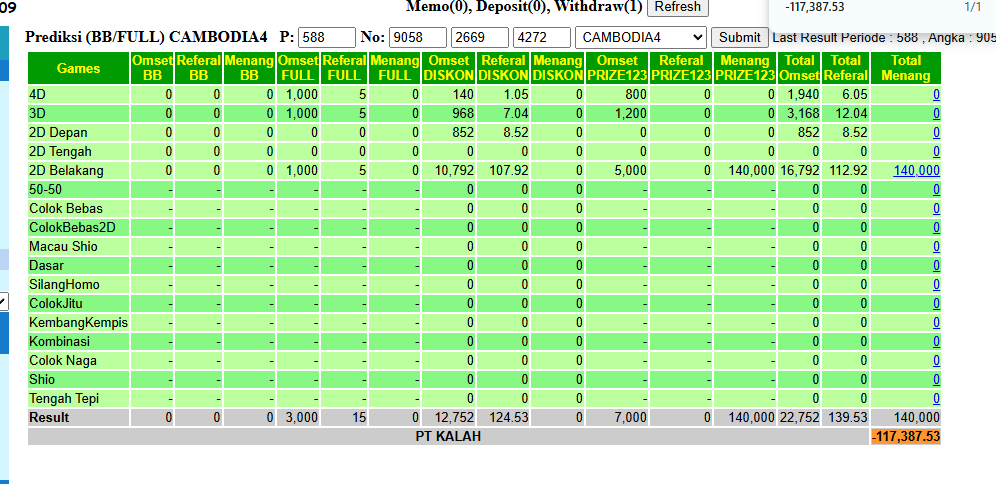This screenshot has width=996, height=484.
Task: Click the Tengah Tepi Total Menang link
Action: pos(936,399)
